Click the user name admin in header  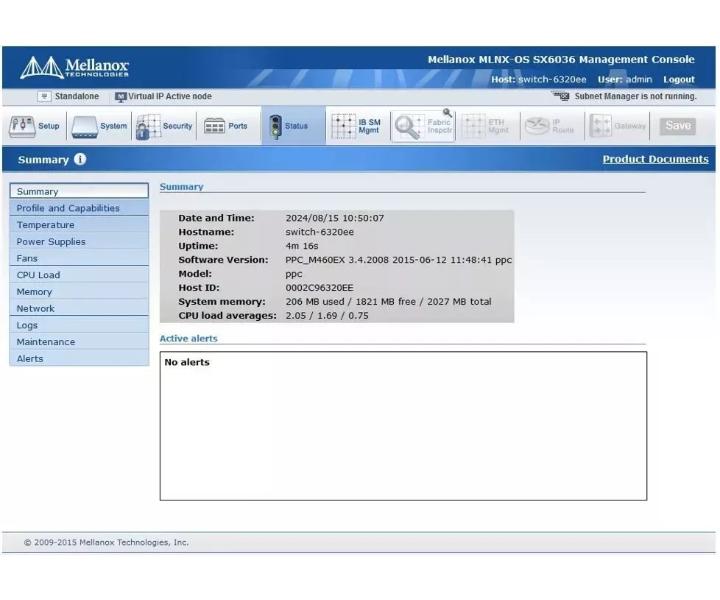(639, 79)
